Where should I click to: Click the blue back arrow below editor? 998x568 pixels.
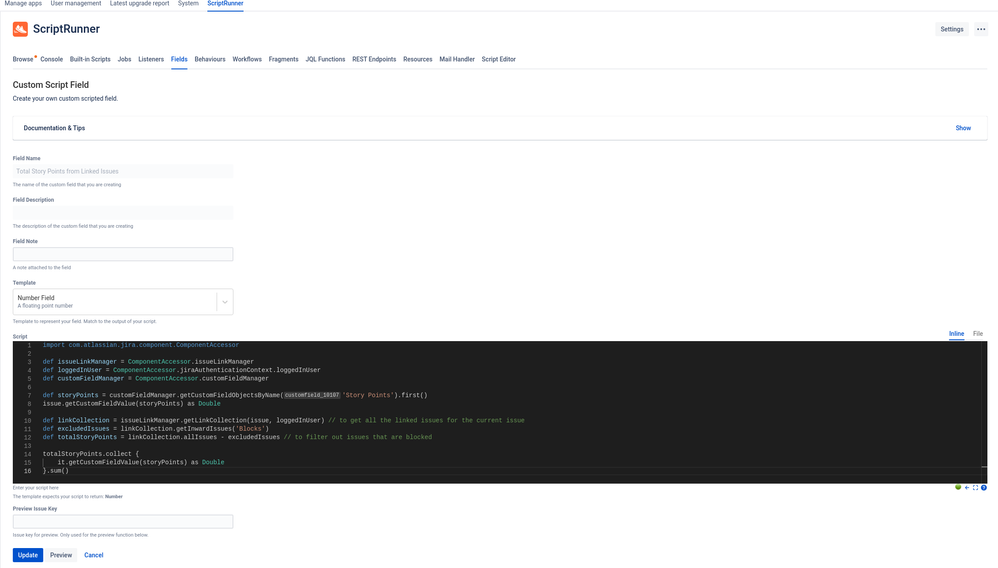(x=967, y=488)
